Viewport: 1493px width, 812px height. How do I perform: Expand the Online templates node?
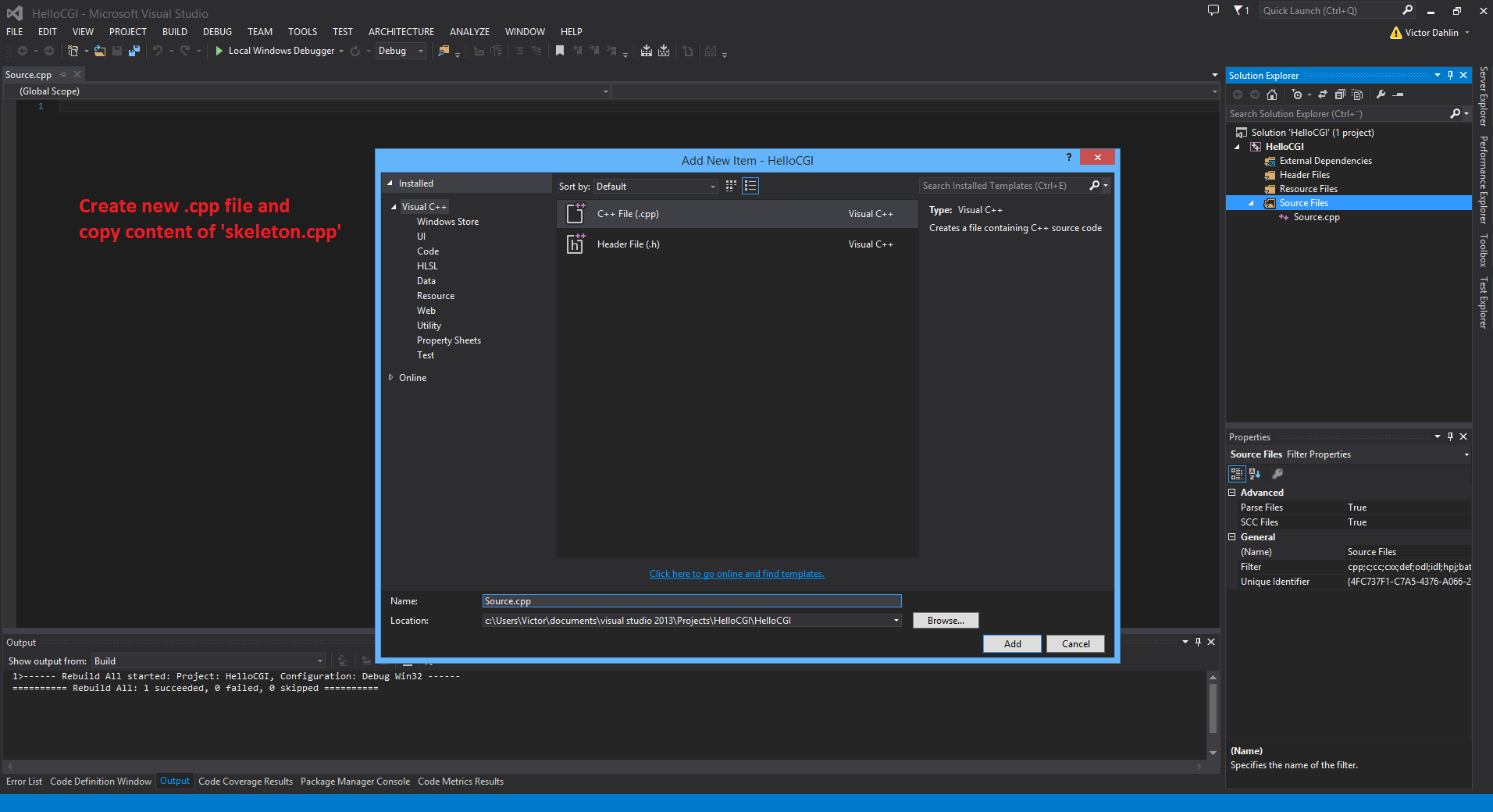390,377
